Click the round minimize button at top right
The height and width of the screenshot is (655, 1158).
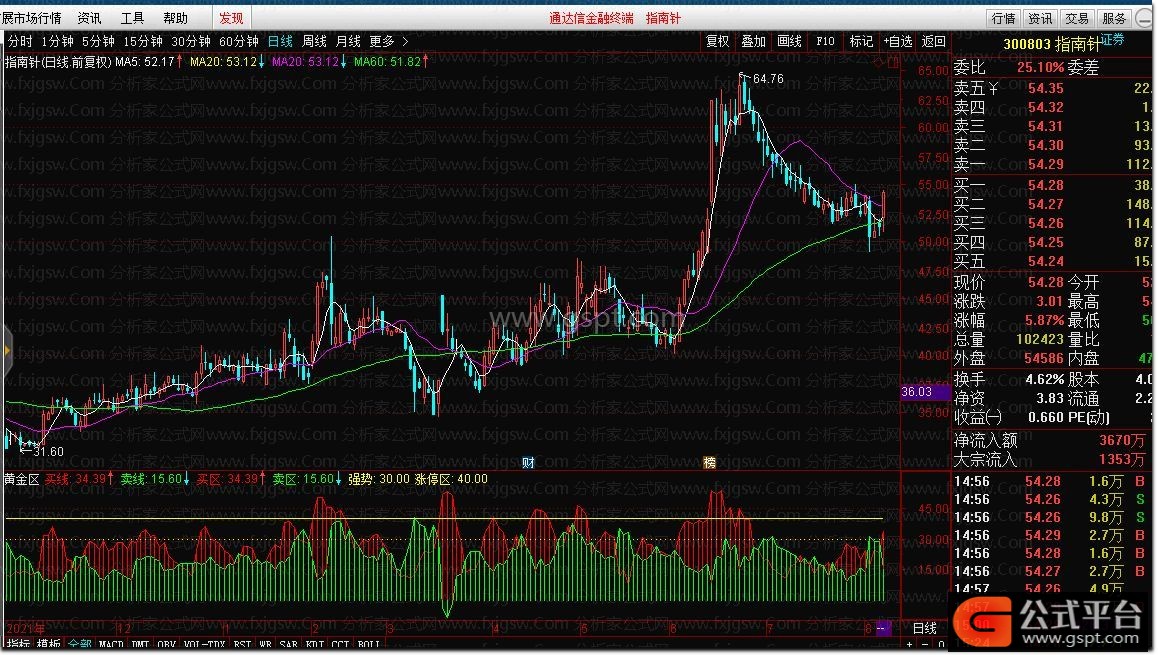(1144, 18)
